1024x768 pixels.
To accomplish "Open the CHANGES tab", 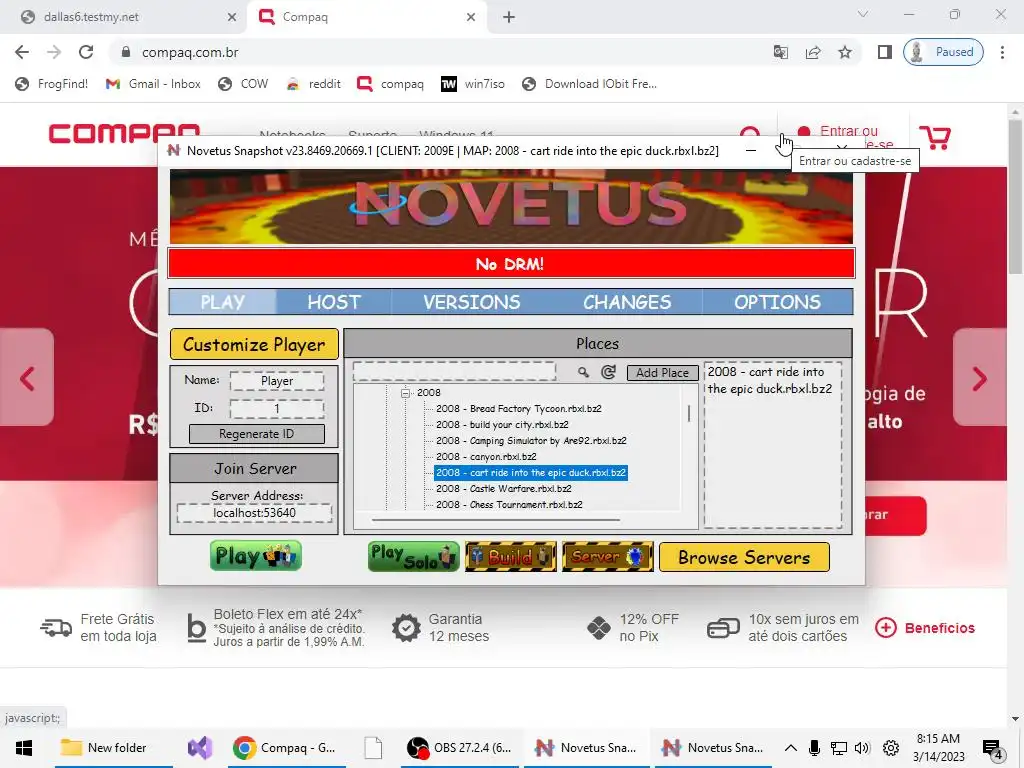I will [x=627, y=302].
